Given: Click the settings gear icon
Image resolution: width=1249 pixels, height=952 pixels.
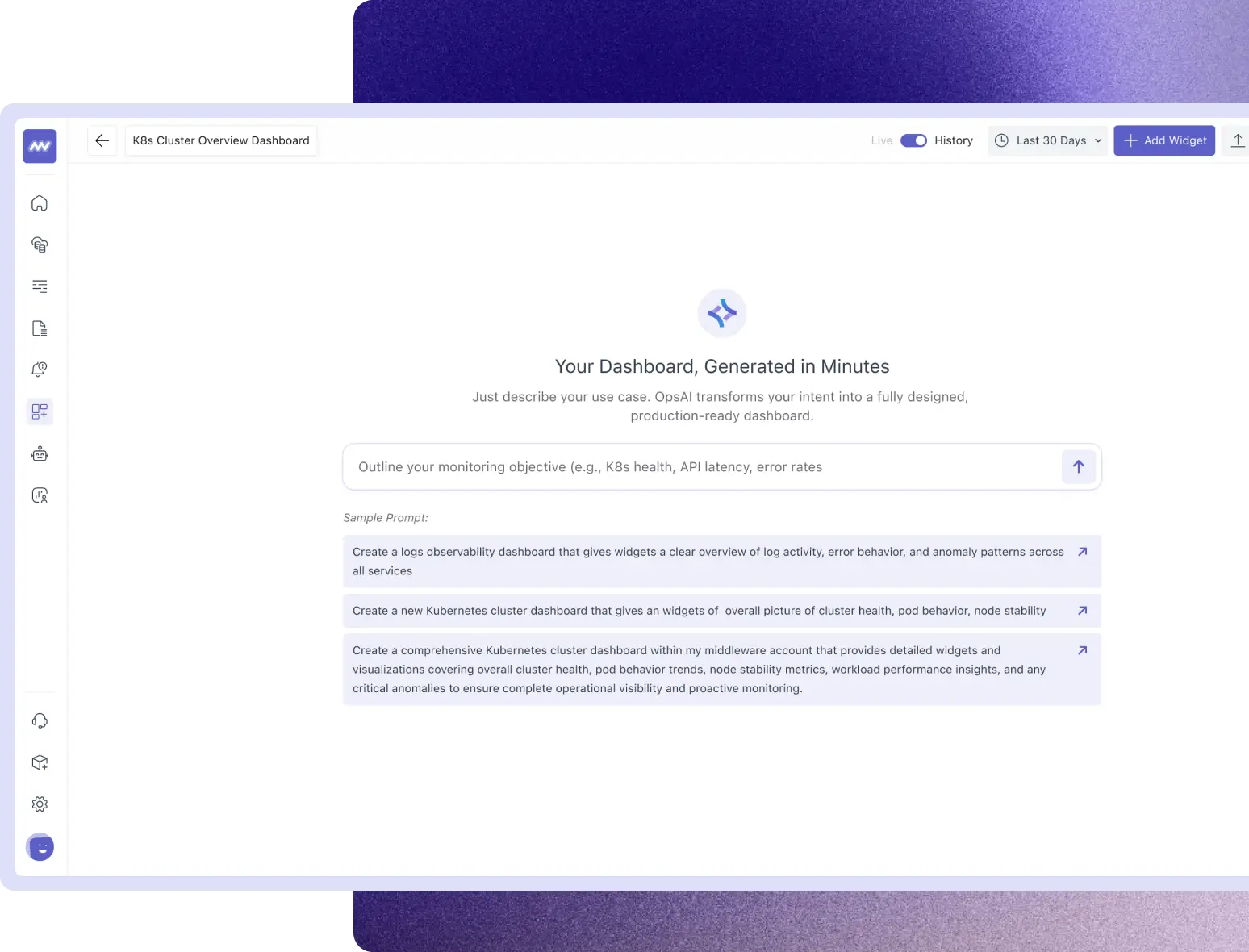Looking at the screenshot, I should click(x=39, y=804).
